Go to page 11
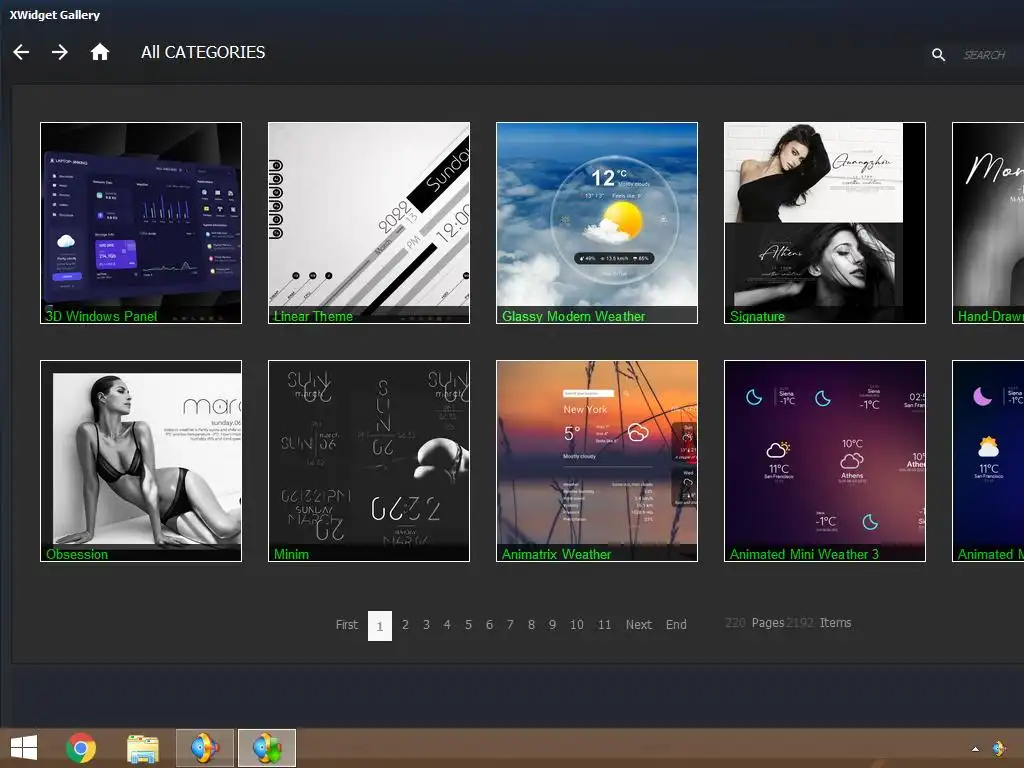The width and height of the screenshot is (1024, 768). coord(605,625)
